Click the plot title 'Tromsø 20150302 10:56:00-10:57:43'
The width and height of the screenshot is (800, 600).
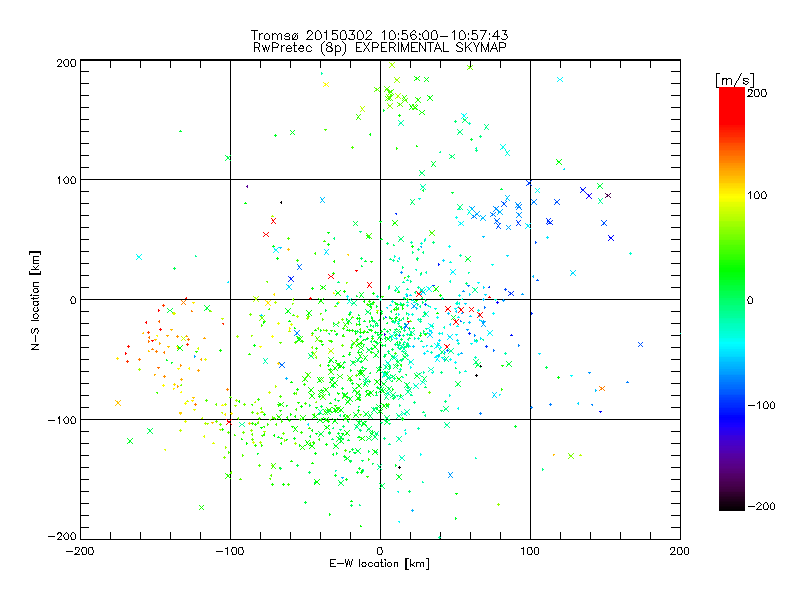click(x=379, y=35)
